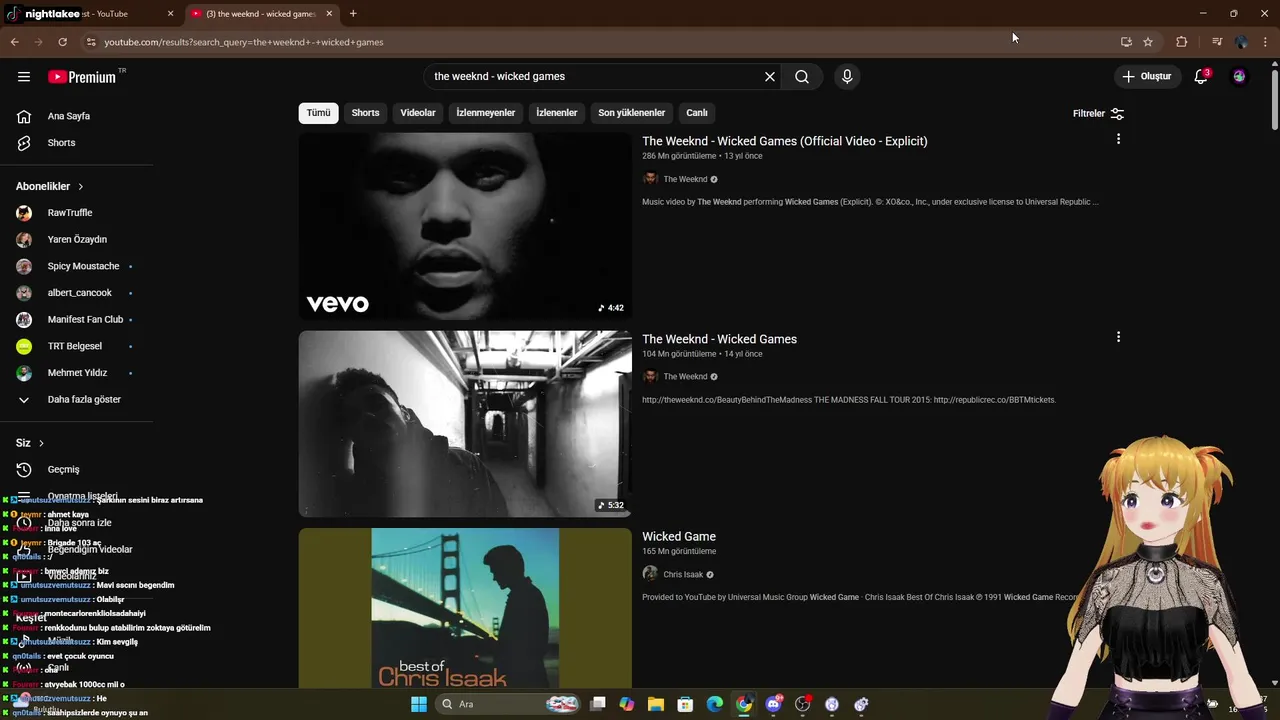The width and height of the screenshot is (1280, 720).
Task: Click the vevo Wicked Games 4:42 thumbnail
Action: pos(465,226)
